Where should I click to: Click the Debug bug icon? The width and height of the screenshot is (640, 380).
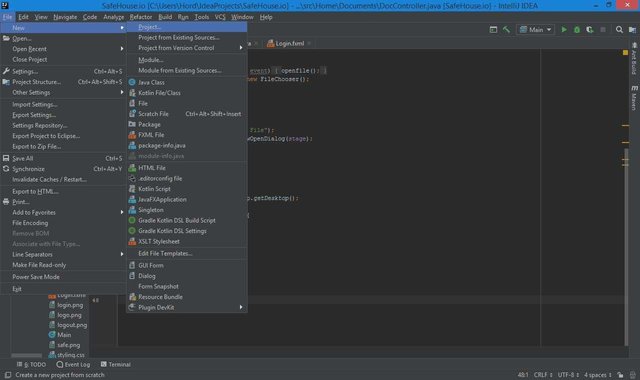tap(577, 29)
